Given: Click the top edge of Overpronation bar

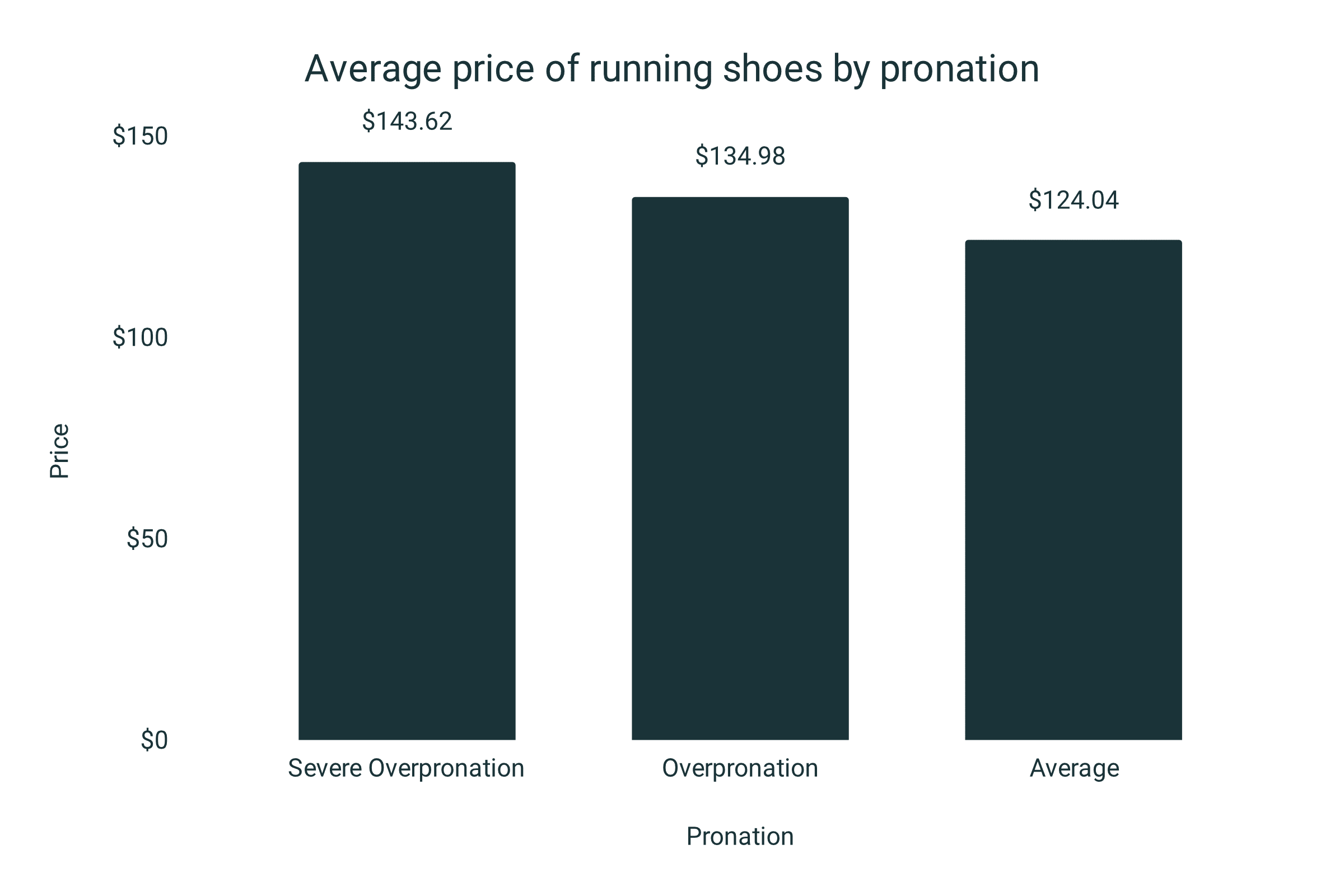Looking at the screenshot, I should 740,198.
